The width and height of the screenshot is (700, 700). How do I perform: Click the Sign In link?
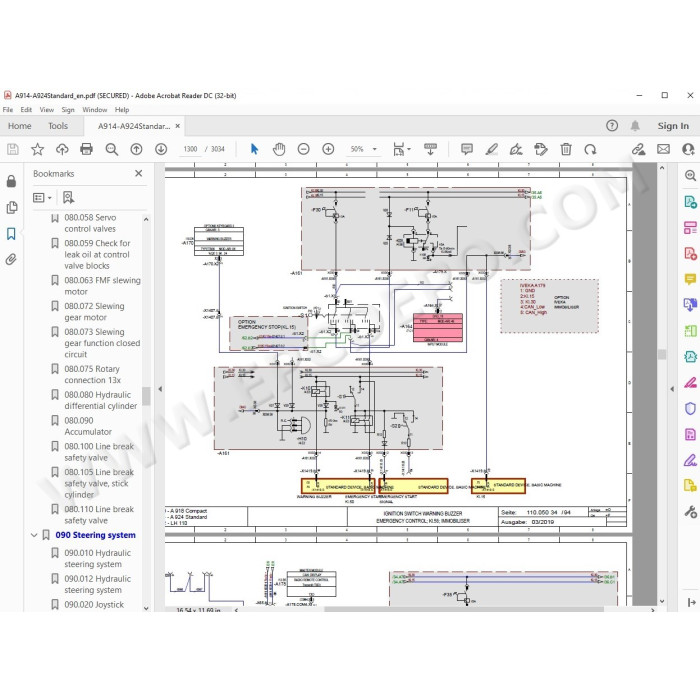coord(673,126)
